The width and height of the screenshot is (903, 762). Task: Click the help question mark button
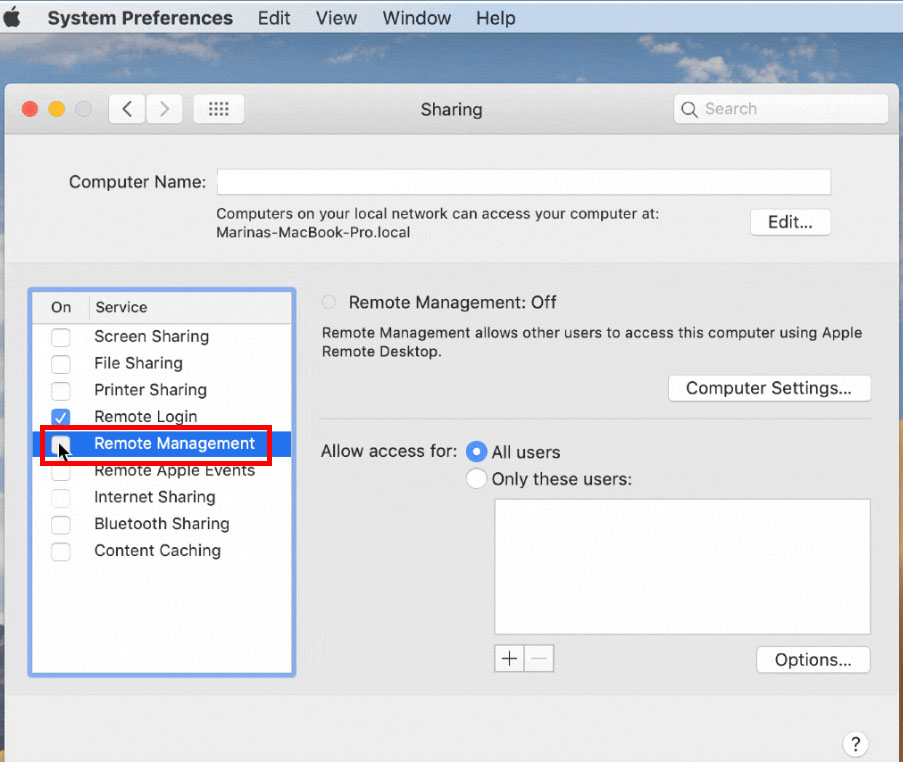coord(854,743)
